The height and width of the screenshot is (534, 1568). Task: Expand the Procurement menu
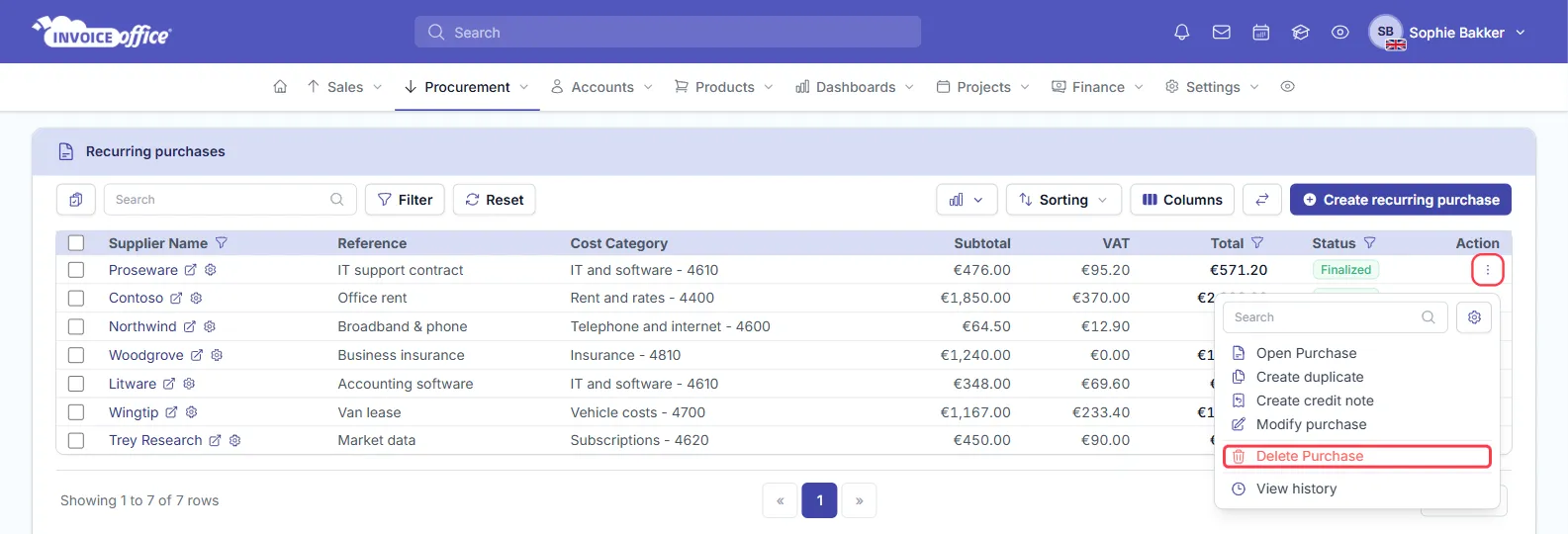[467, 87]
